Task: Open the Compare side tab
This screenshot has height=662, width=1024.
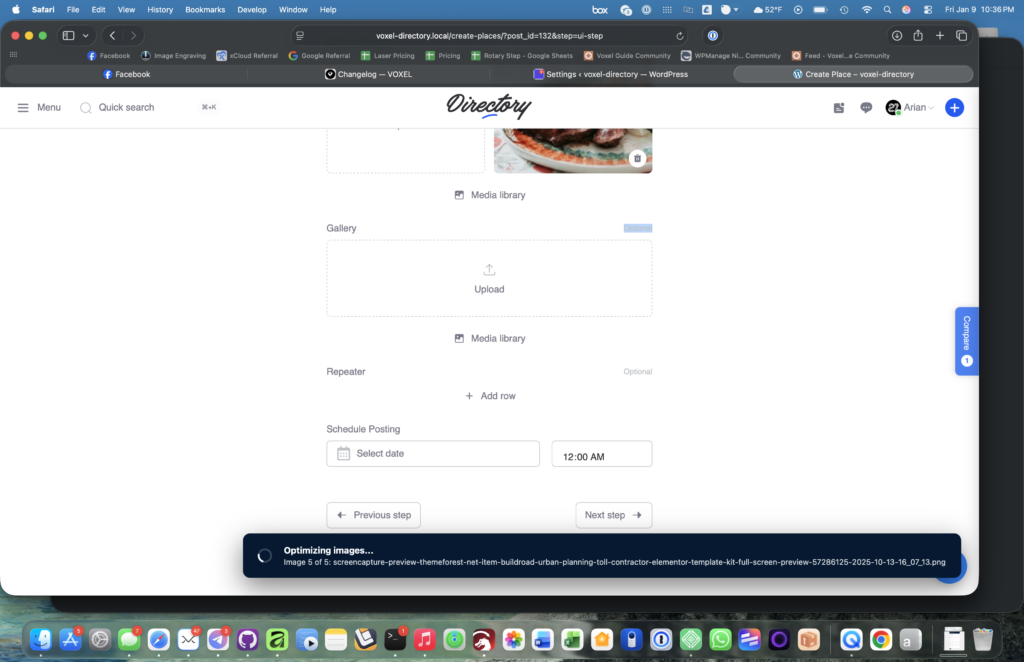Action: click(x=966, y=340)
